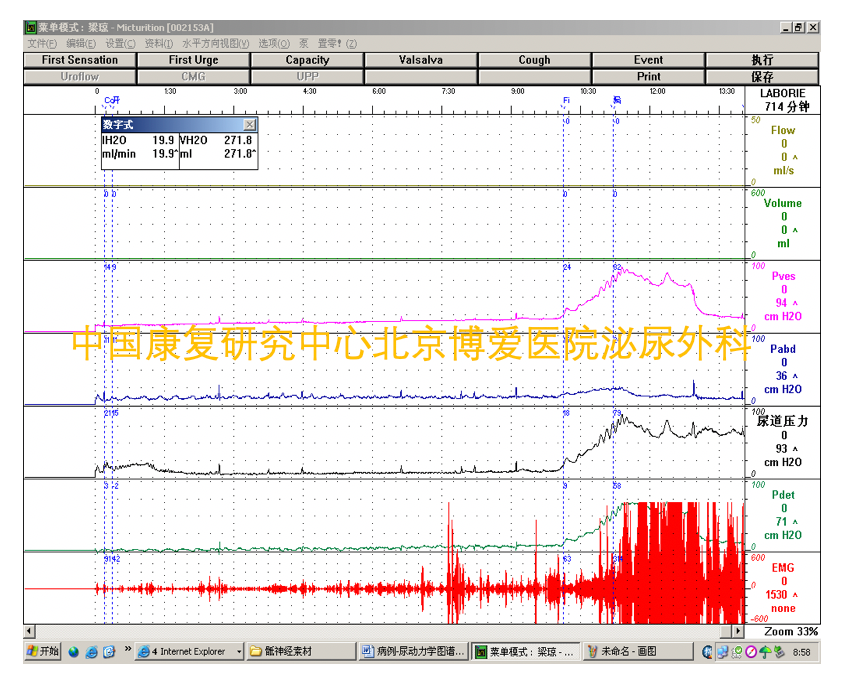Image resolution: width=846 pixels, height=684 pixels.
Task: Select the EMG channel label
Action: pyautogui.click(x=783, y=567)
